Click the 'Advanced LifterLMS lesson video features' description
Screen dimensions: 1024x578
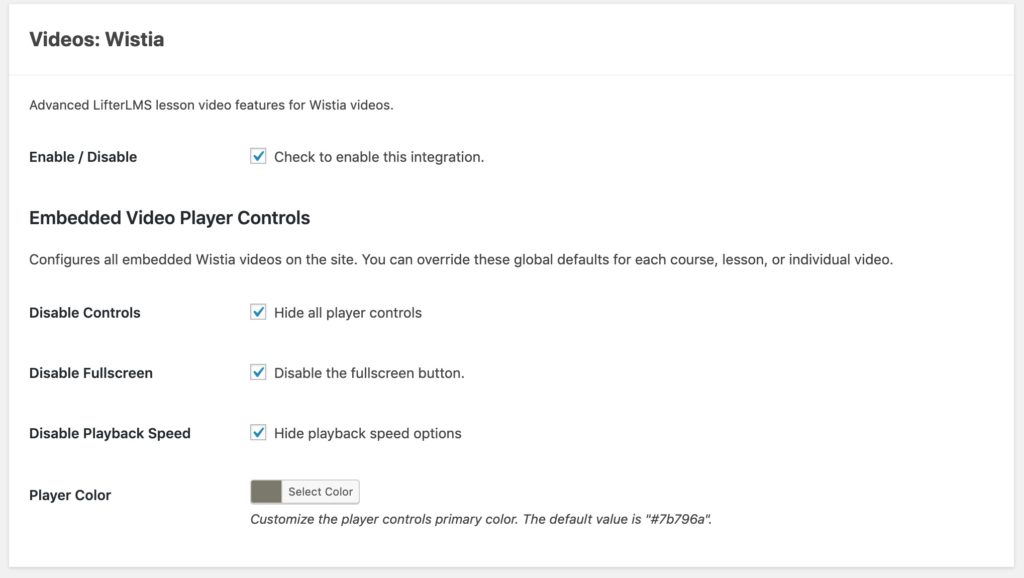[x=211, y=105]
